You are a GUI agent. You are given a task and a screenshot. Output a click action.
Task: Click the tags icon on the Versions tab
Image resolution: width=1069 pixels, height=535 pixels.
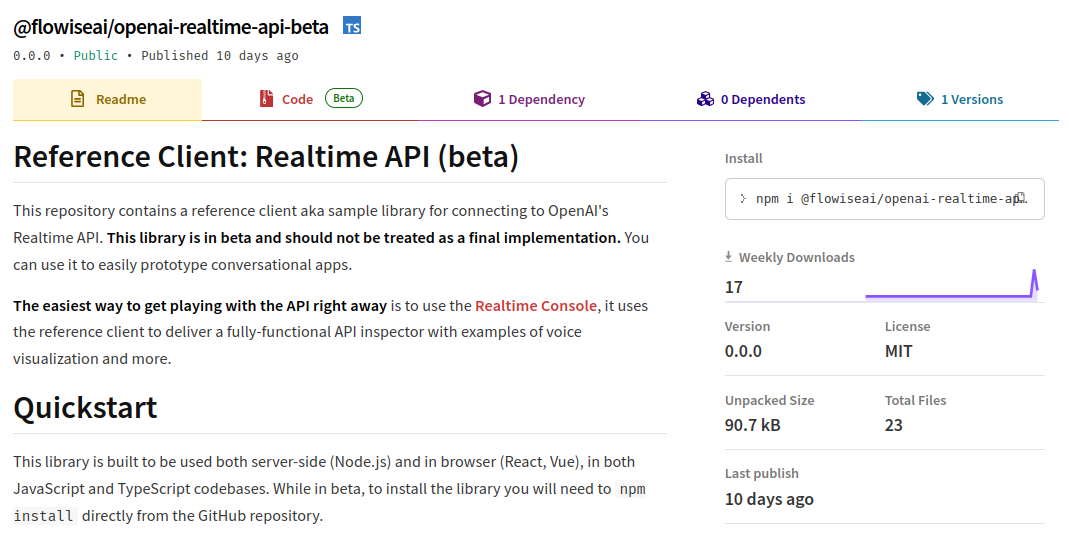click(925, 99)
